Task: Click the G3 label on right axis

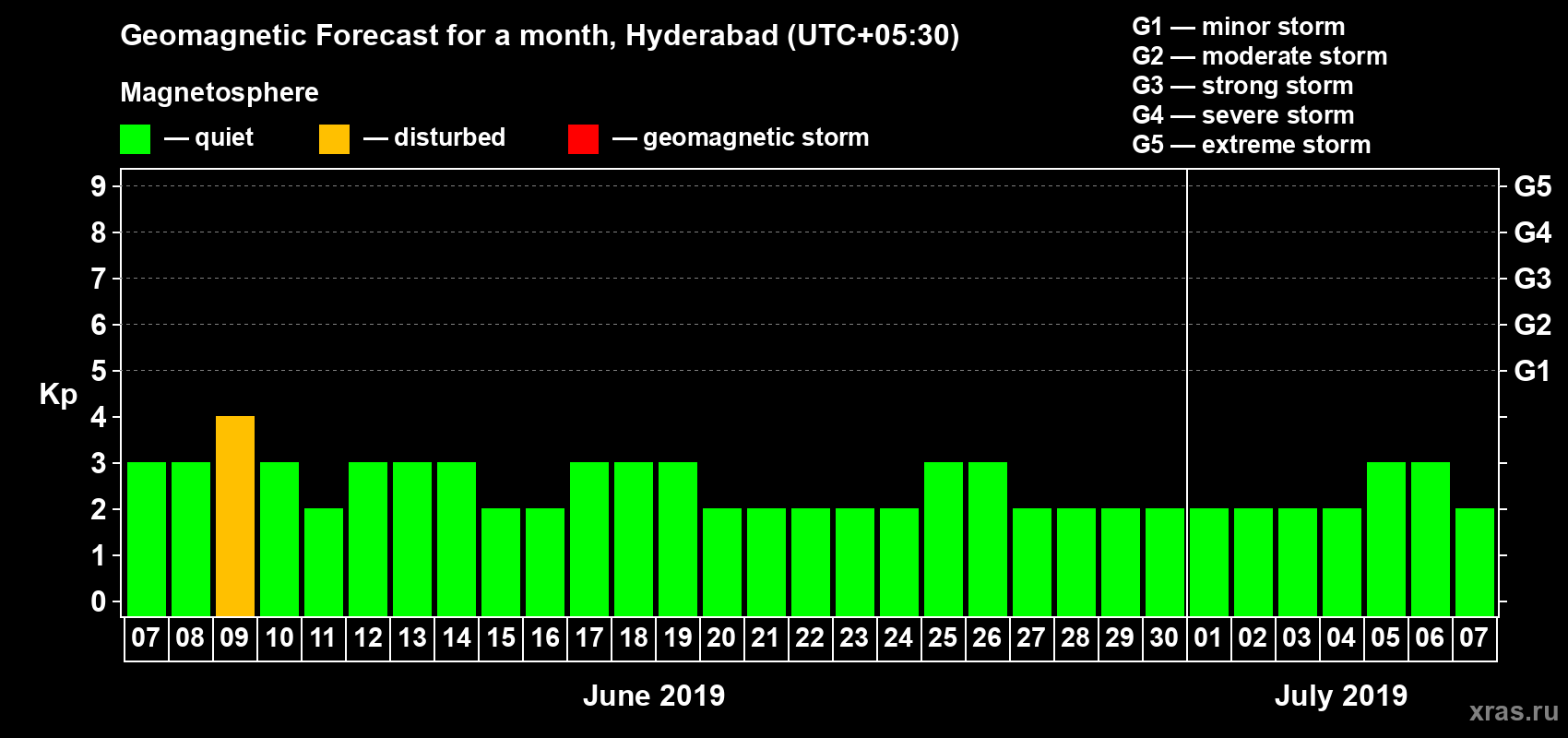Action: click(1532, 279)
